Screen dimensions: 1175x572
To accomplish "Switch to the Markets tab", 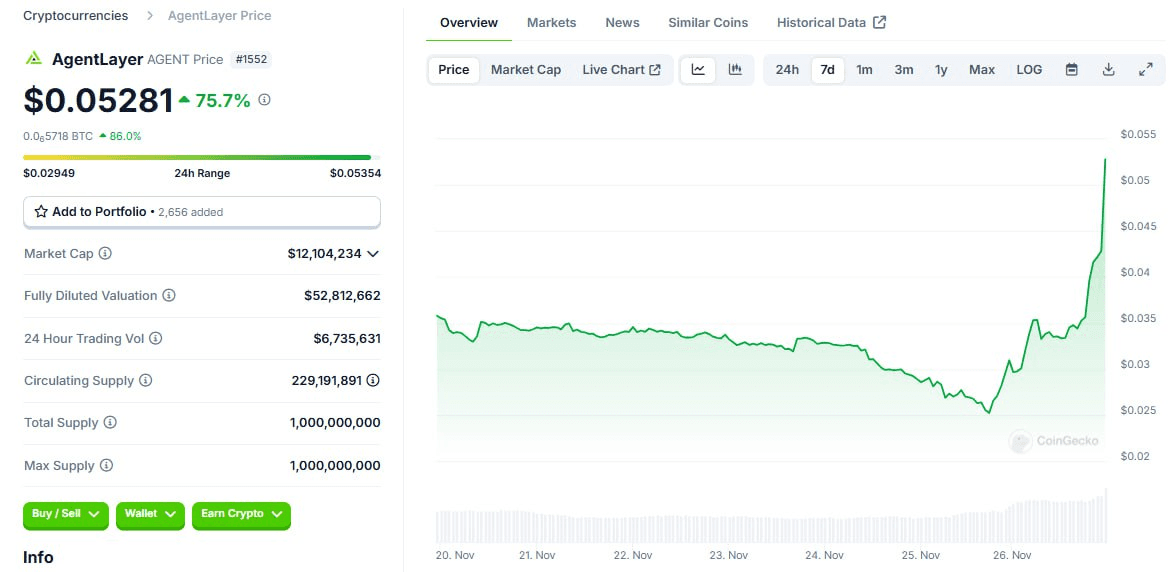I will (552, 22).
